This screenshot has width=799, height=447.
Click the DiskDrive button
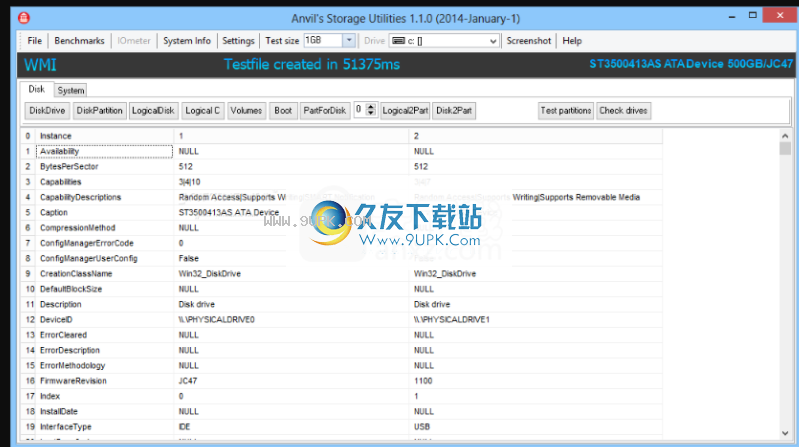pos(47,111)
